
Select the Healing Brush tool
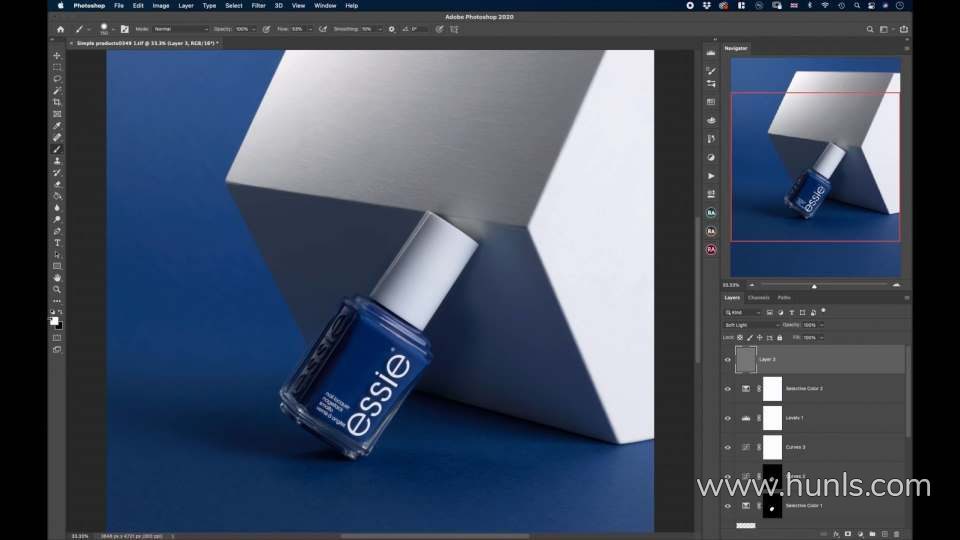coord(57,137)
